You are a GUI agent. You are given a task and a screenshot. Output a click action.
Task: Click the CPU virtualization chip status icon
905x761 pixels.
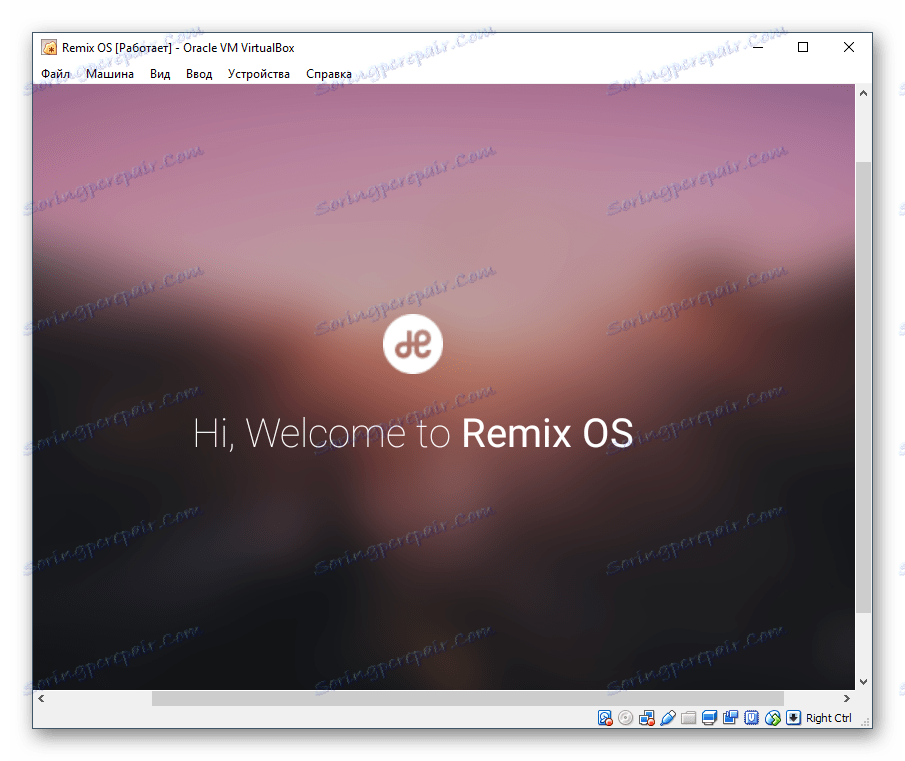pyautogui.click(x=751, y=718)
